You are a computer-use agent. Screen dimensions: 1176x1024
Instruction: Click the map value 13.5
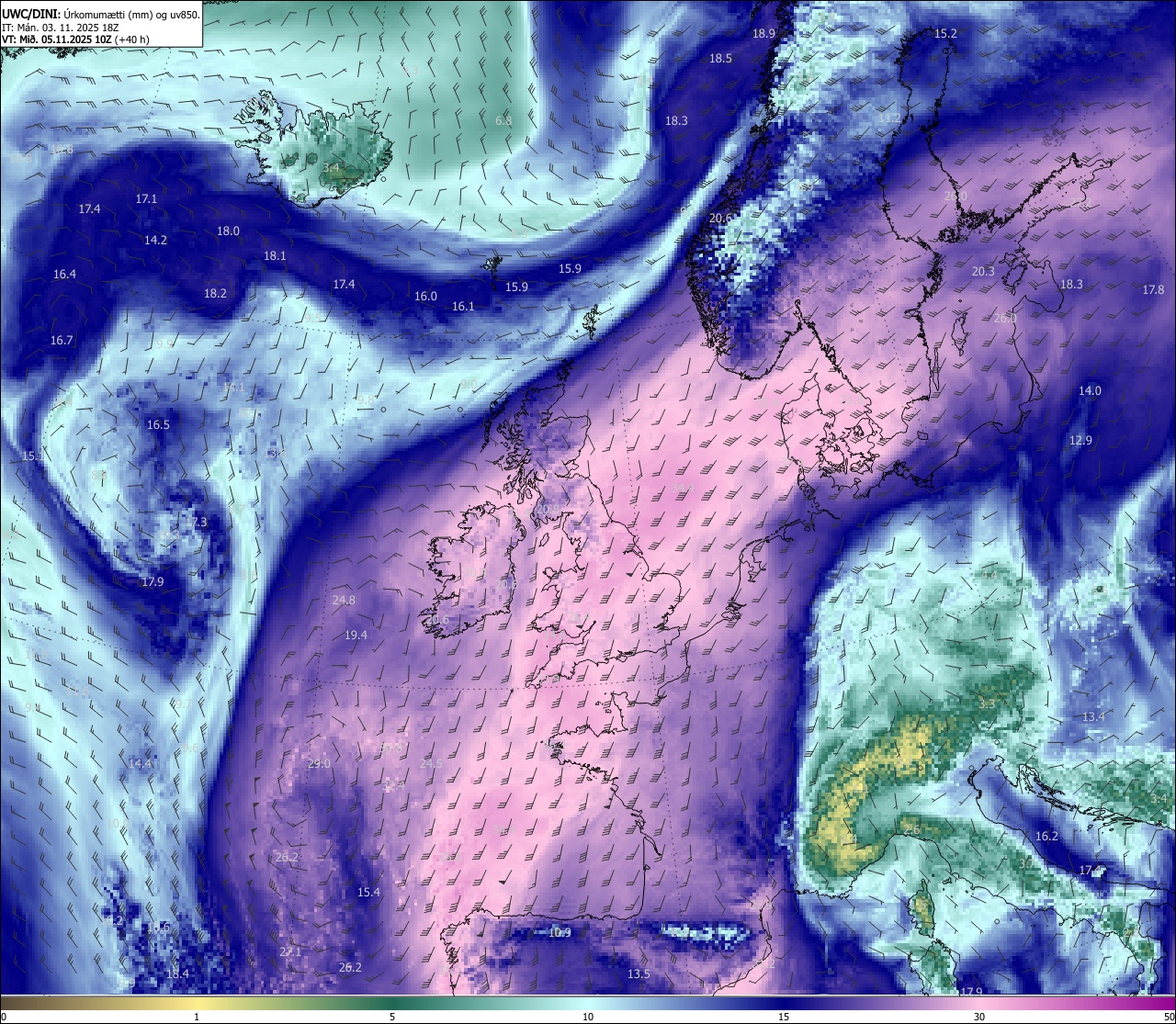[639, 973]
